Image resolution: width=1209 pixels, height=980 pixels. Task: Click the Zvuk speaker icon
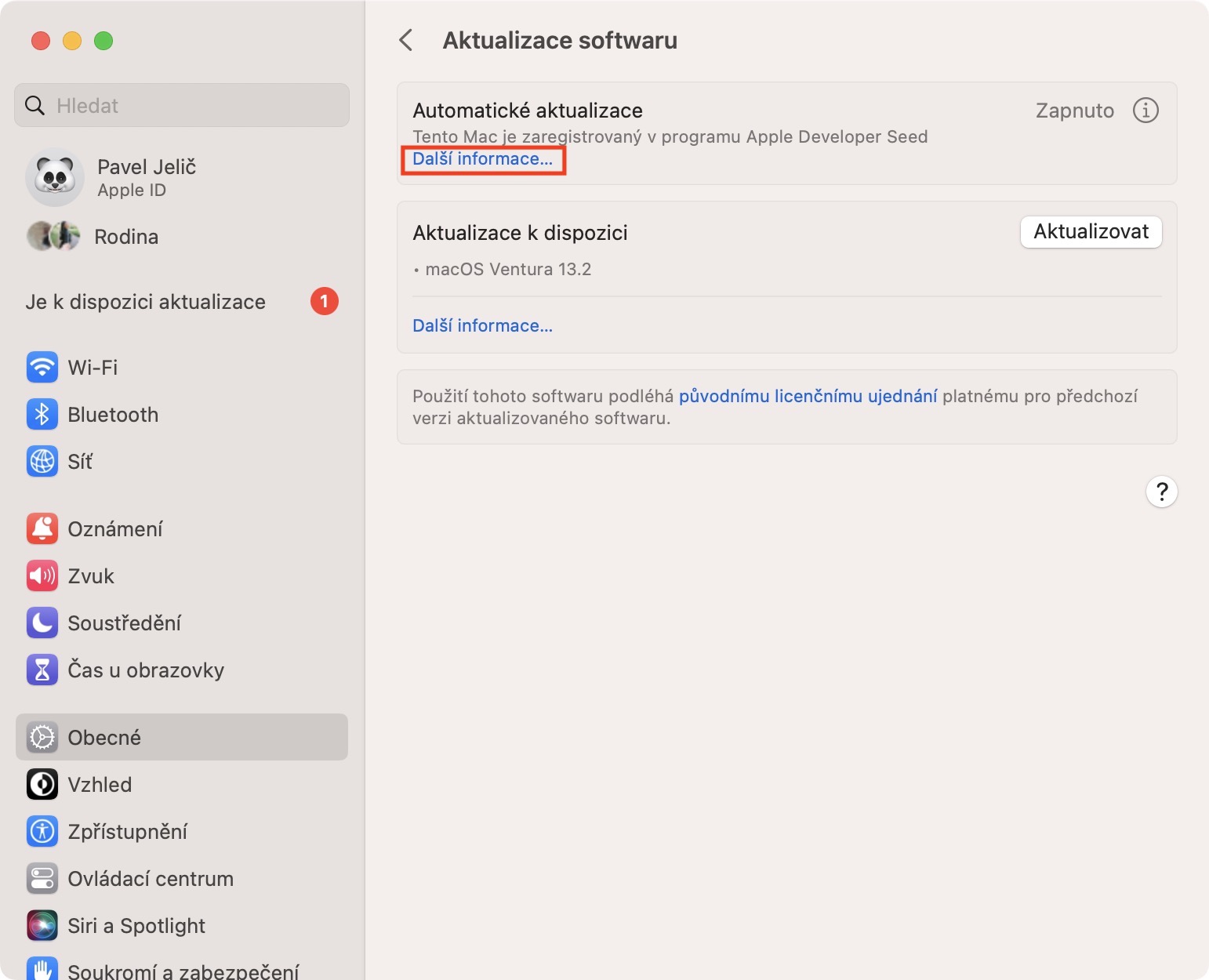(42, 575)
